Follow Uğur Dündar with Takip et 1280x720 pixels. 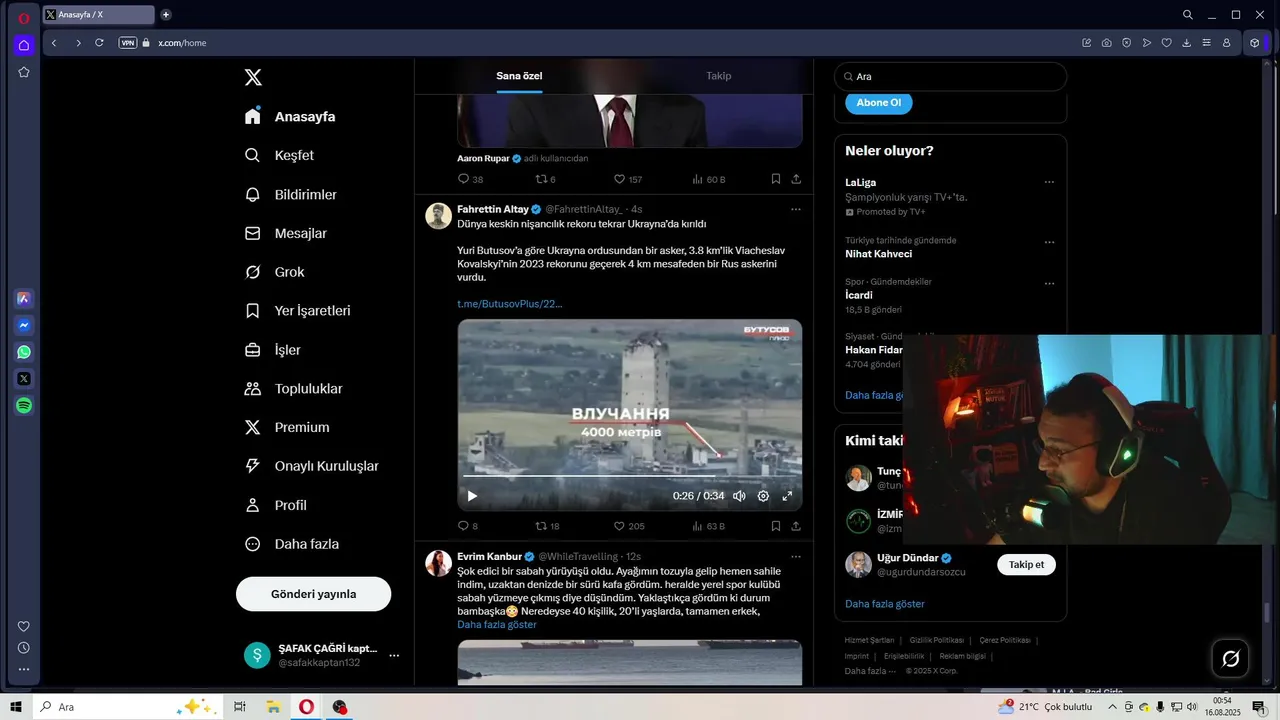[1026, 565]
